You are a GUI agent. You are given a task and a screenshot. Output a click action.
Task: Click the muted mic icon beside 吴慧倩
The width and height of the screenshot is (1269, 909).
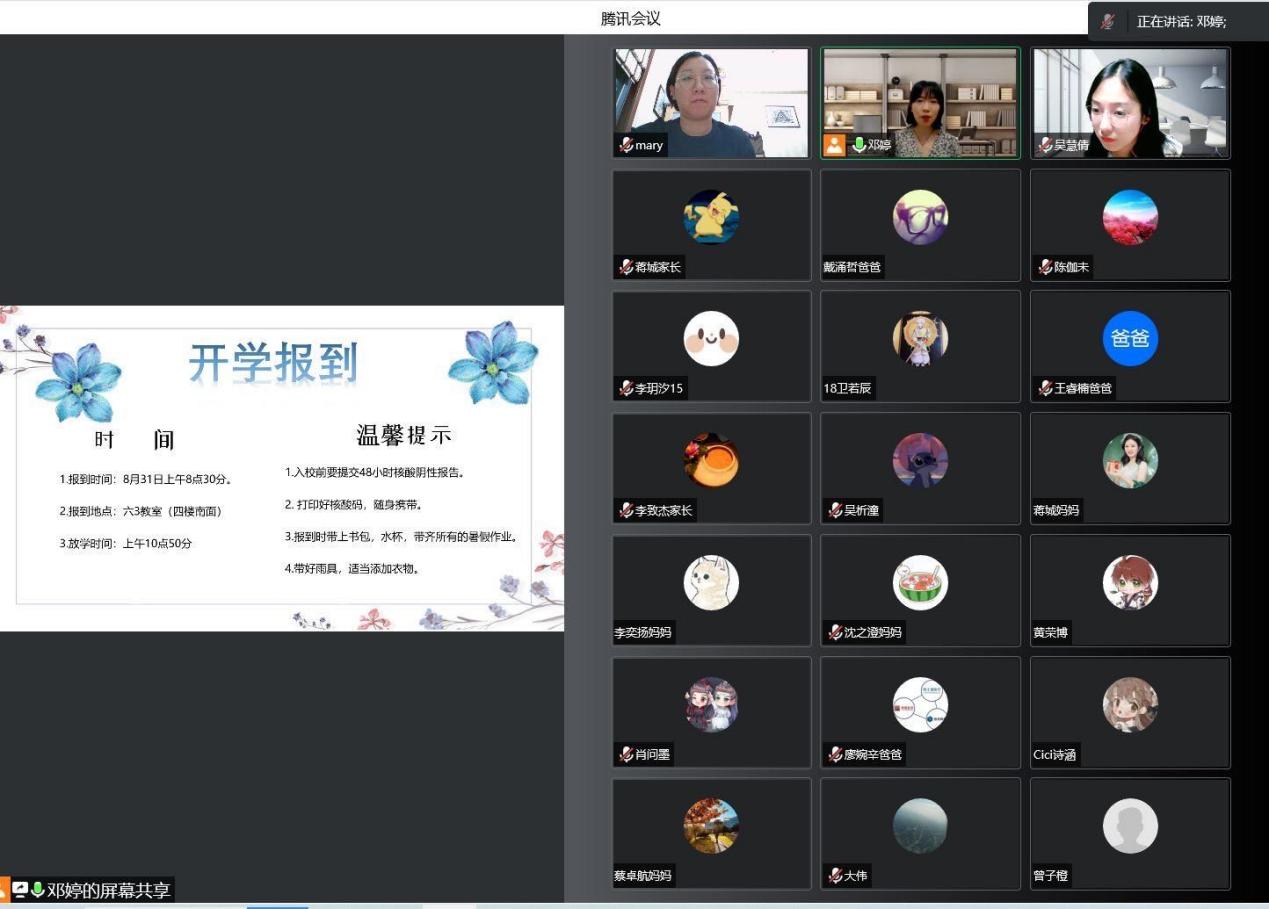coord(1045,146)
